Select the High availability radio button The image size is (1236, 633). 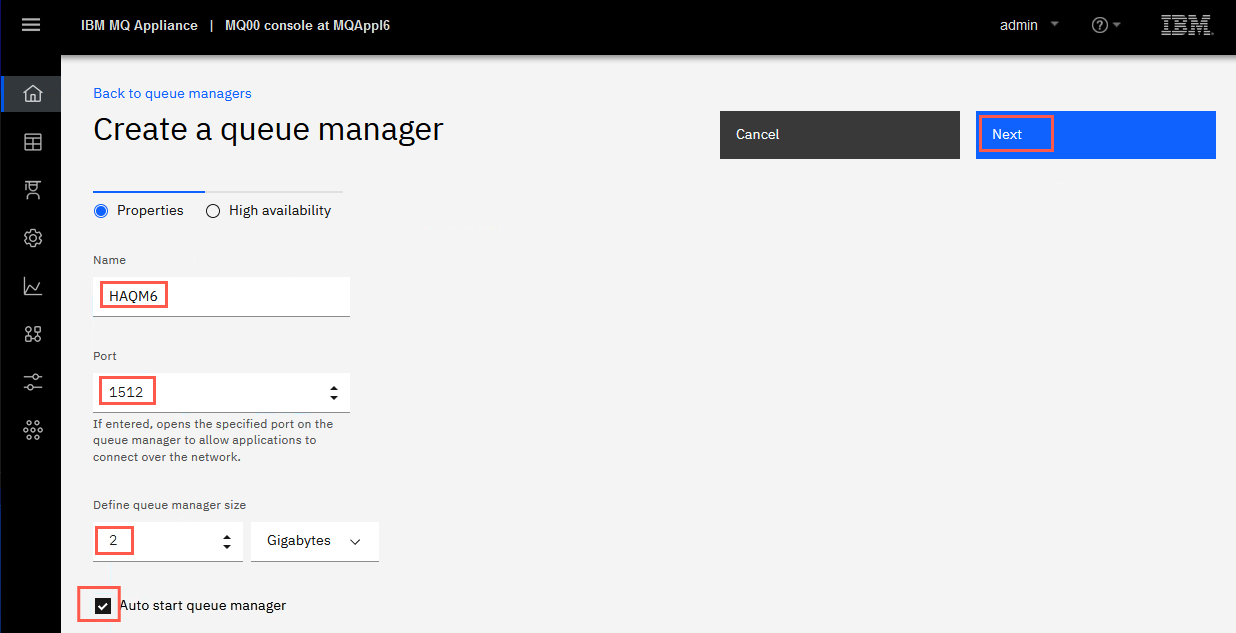[213, 211]
